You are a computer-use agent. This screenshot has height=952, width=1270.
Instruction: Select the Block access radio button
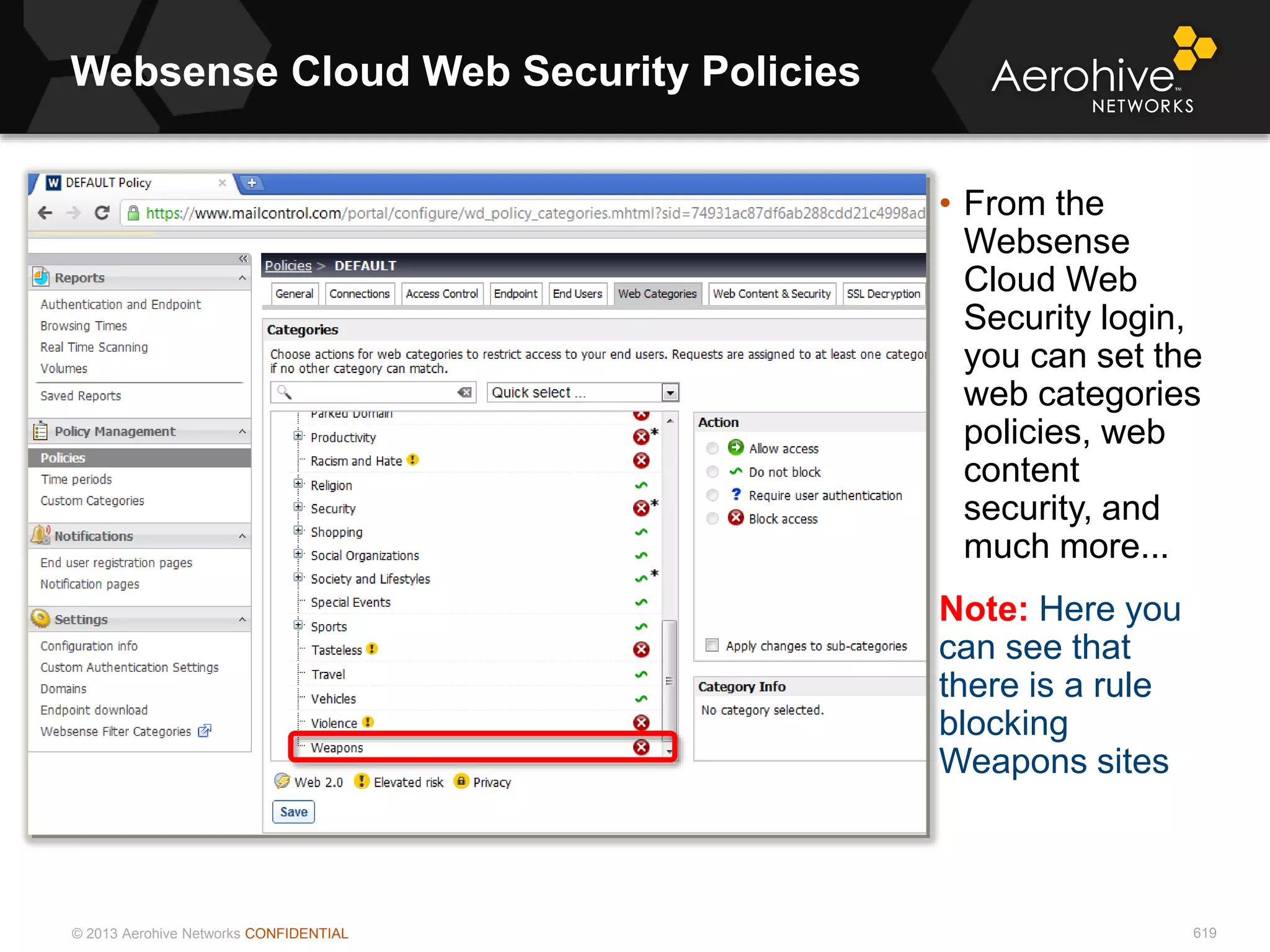pos(713,519)
